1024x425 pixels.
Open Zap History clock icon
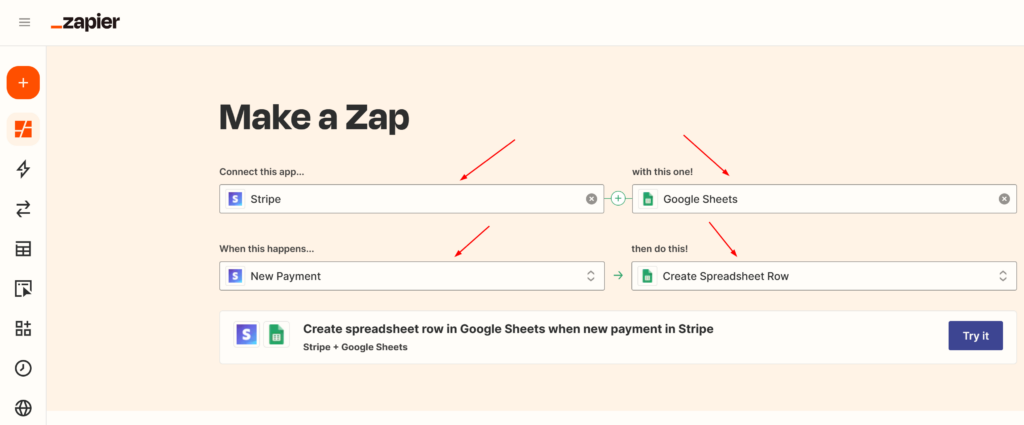pyautogui.click(x=23, y=368)
